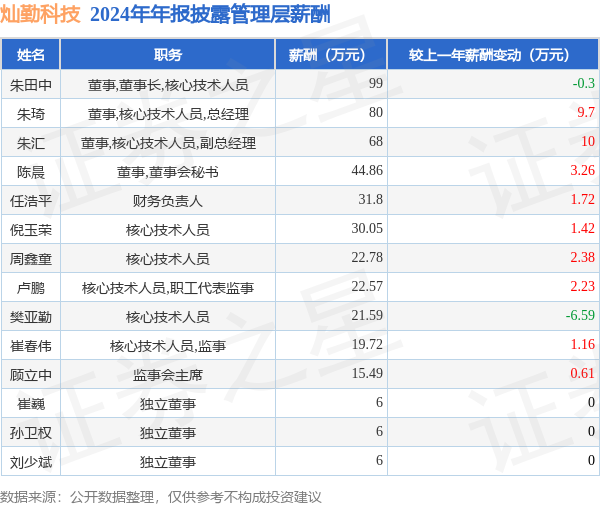Click salary value 19.72
600x506 pixels.
coord(367,344)
